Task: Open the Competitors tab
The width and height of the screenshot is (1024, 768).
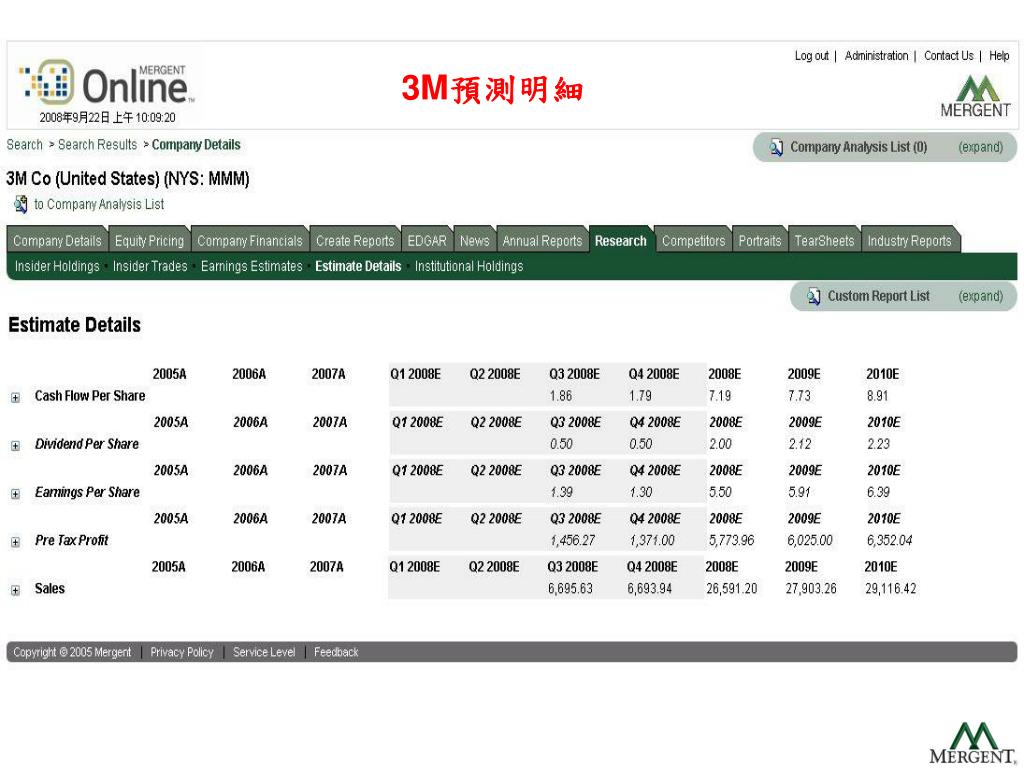Action: coord(694,241)
